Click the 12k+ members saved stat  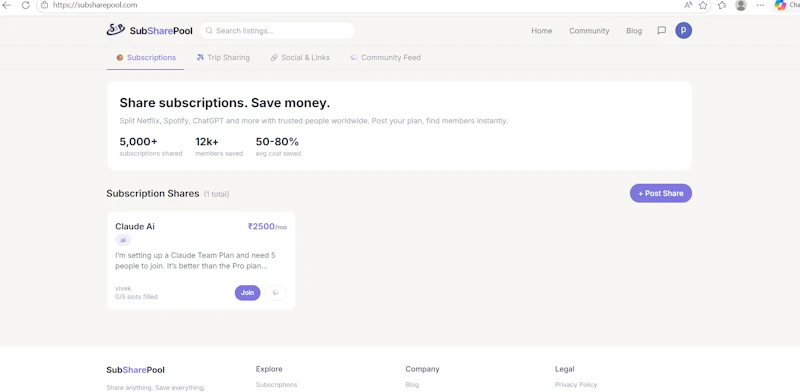pyautogui.click(x=219, y=146)
